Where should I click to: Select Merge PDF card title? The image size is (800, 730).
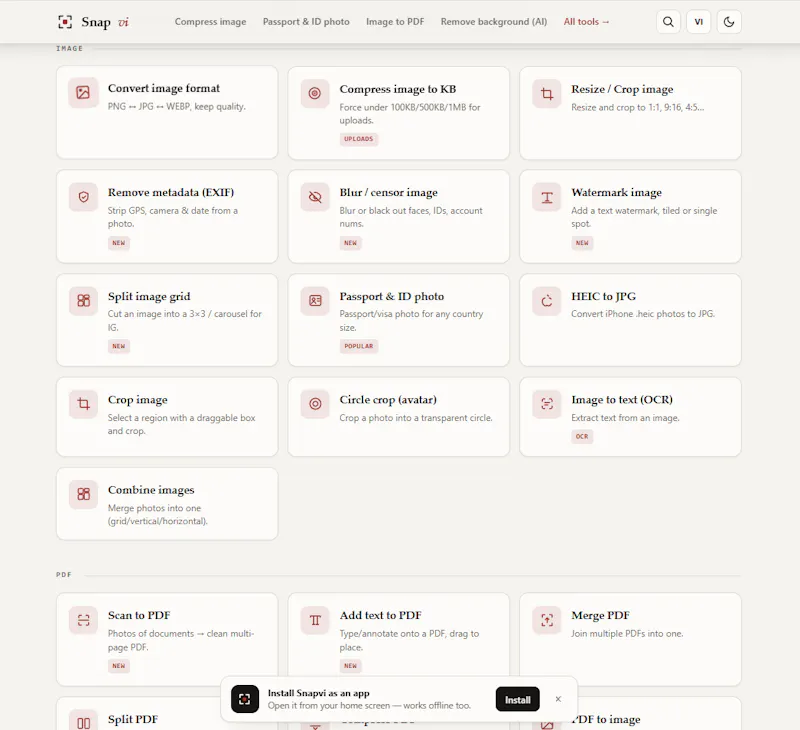(601, 615)
